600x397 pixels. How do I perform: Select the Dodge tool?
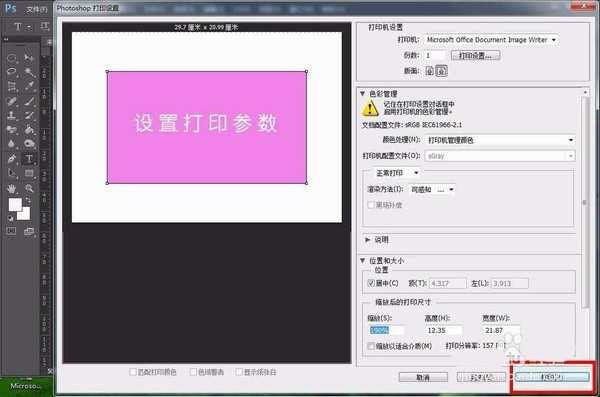point(29,144)
